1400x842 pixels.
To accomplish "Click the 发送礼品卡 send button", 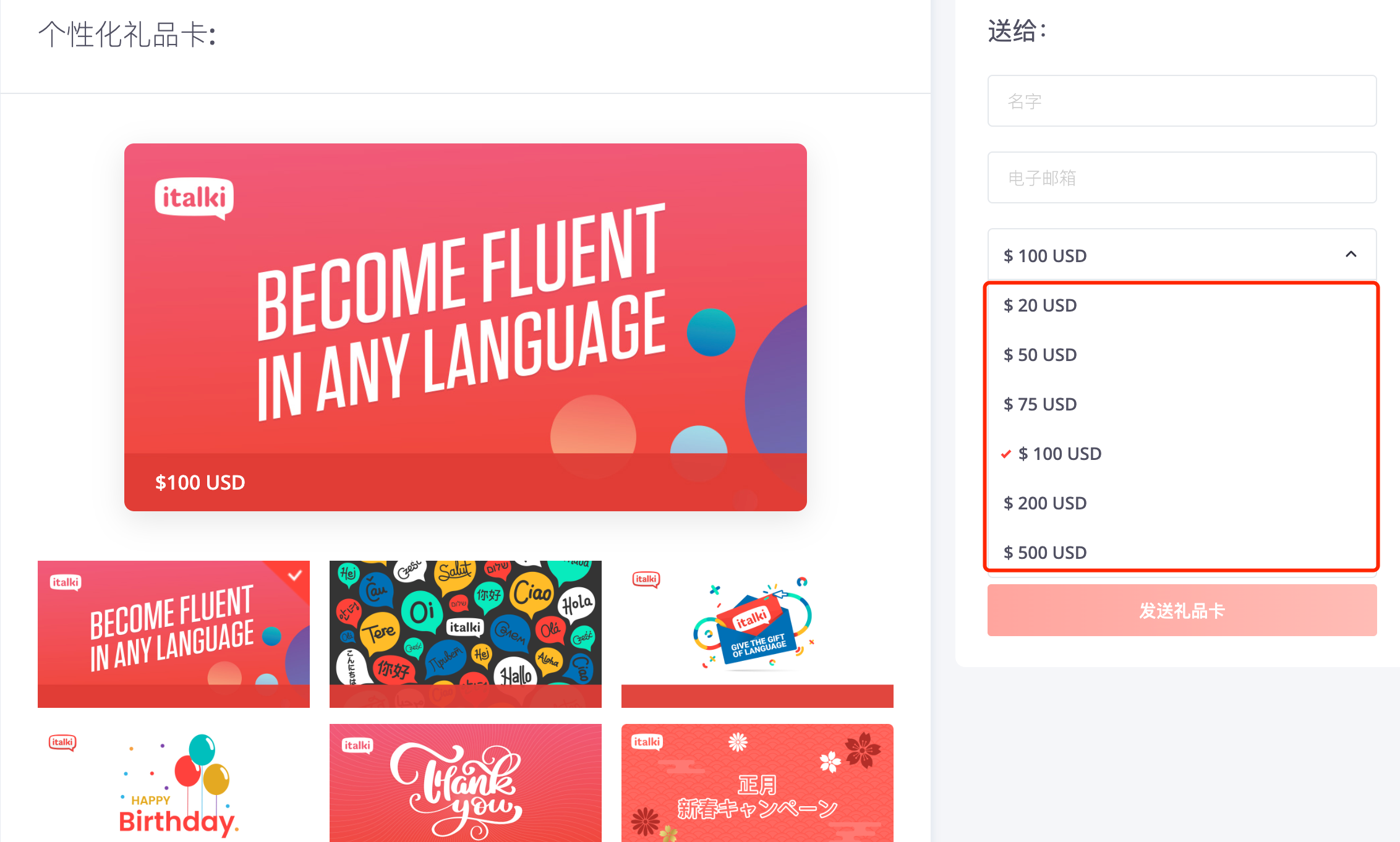I will (x=1181, y=610).
